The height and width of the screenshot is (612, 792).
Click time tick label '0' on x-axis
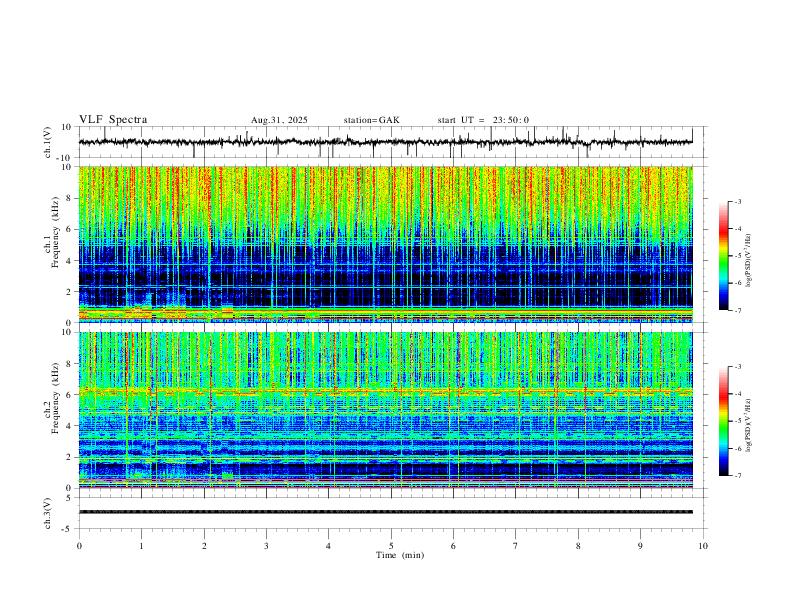tap(79, 546)
